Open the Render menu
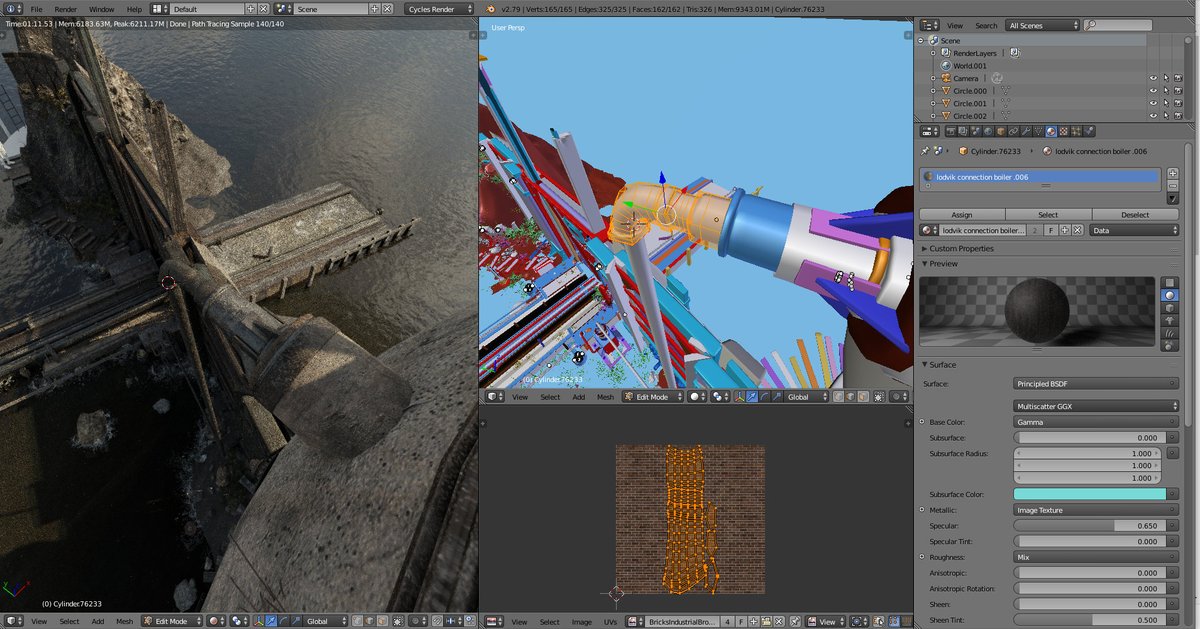Viewport: 1200px width, 629px height. click(x=65, y=9)
